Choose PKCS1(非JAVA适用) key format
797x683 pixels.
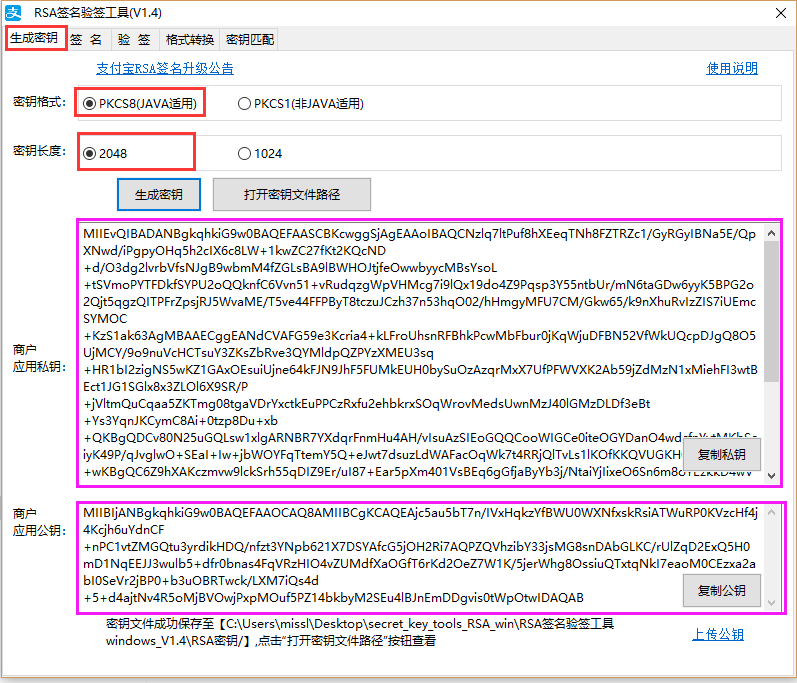244,103
